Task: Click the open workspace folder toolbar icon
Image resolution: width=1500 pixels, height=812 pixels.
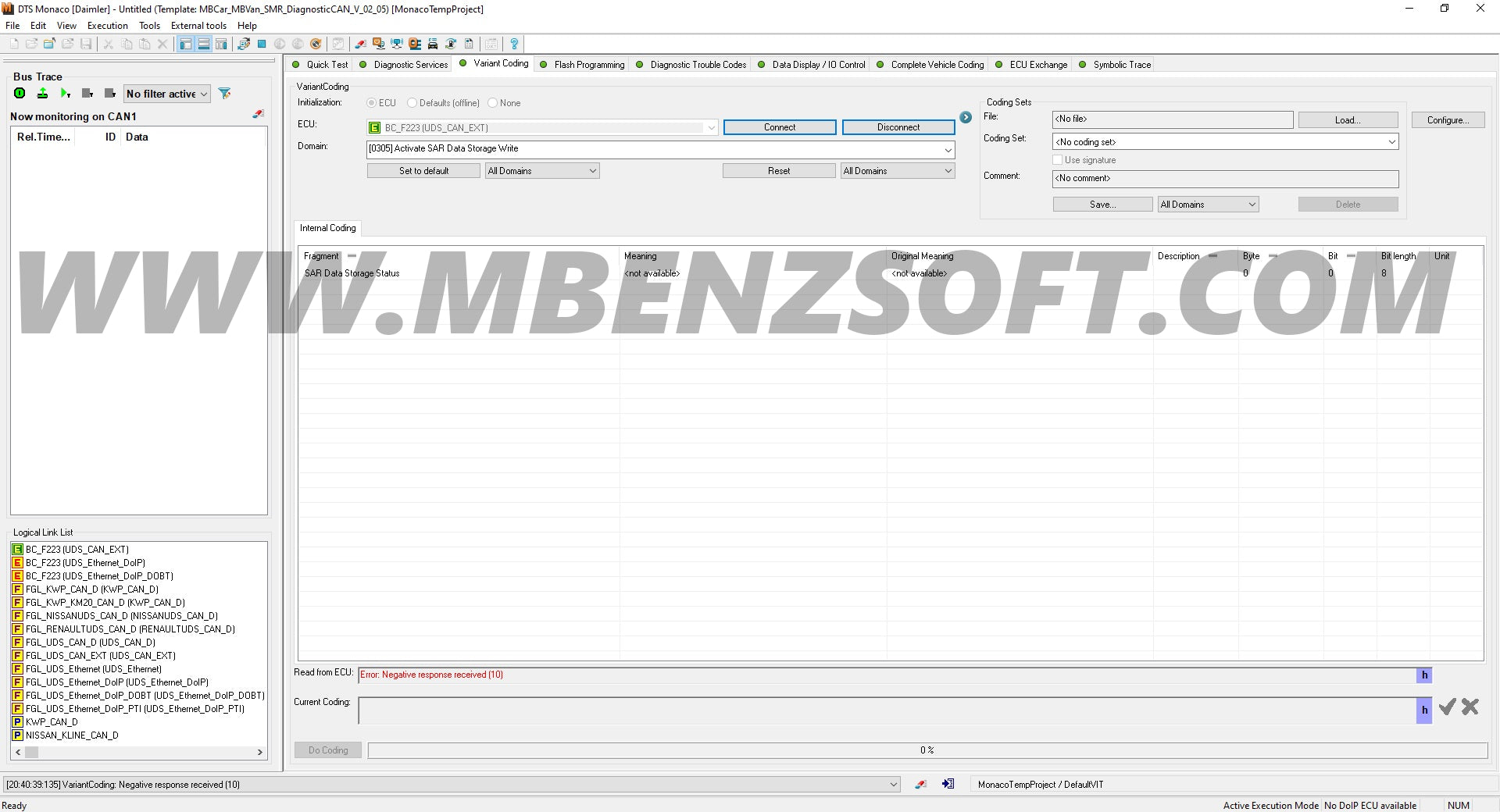Action: pos(49,44)
